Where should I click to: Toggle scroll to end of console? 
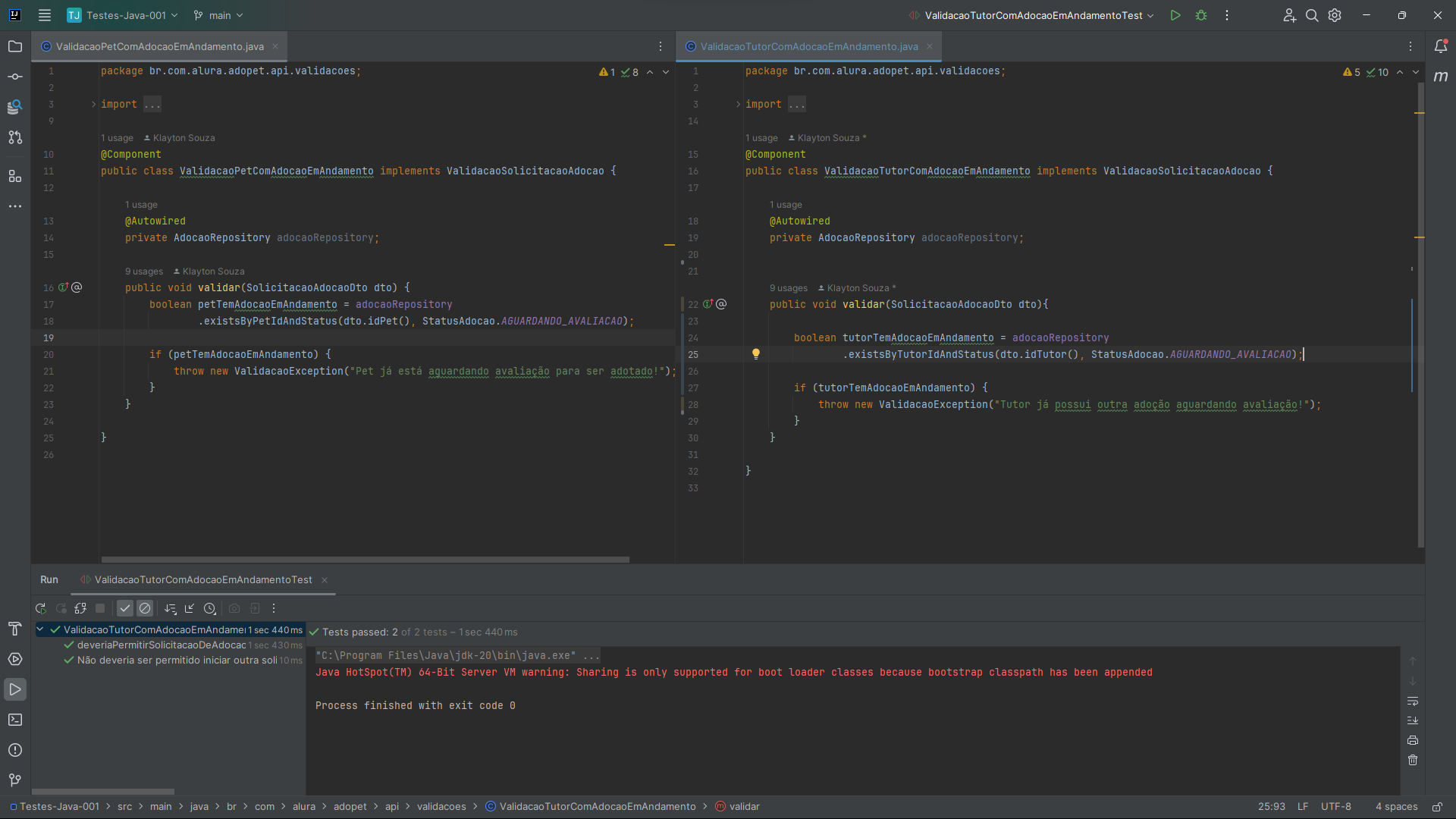click(1413, 720)
